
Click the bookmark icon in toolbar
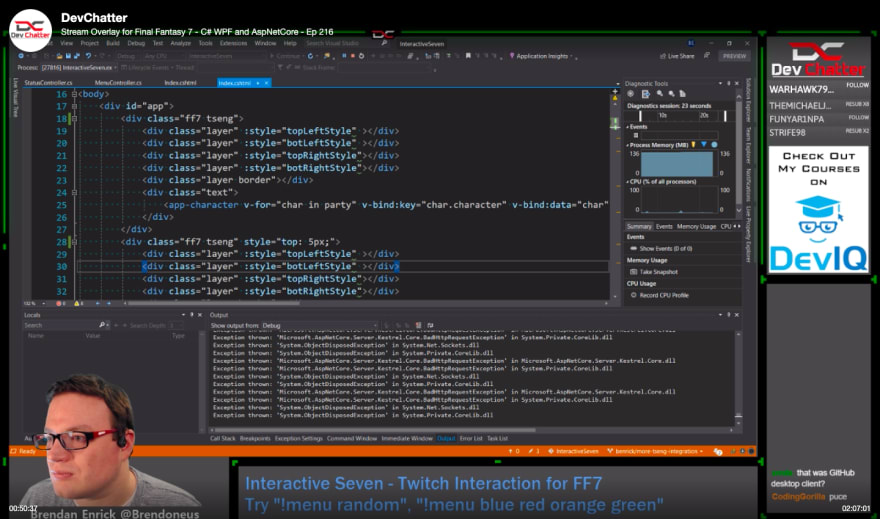[x=468, y=56]
